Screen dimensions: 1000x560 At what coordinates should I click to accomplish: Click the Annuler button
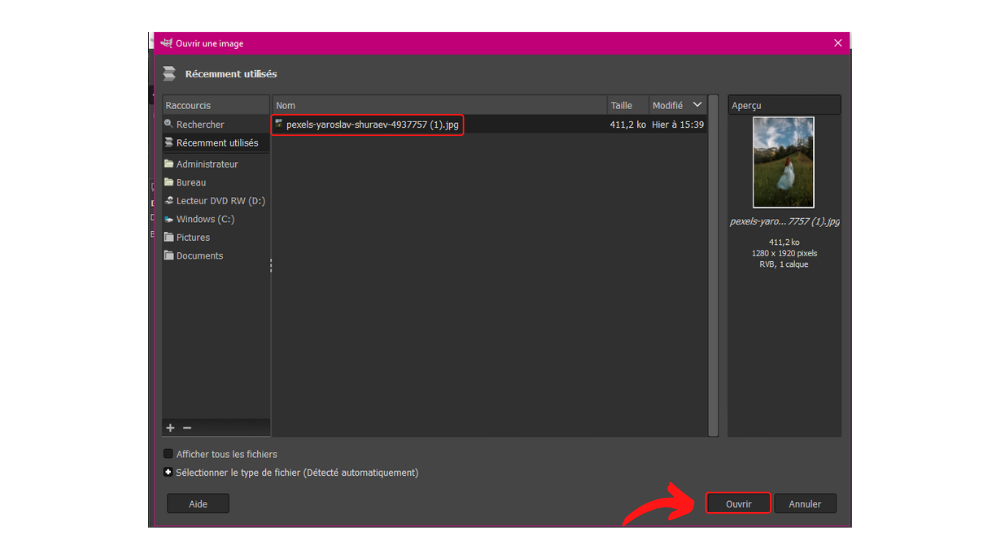[x=804, y=503]
